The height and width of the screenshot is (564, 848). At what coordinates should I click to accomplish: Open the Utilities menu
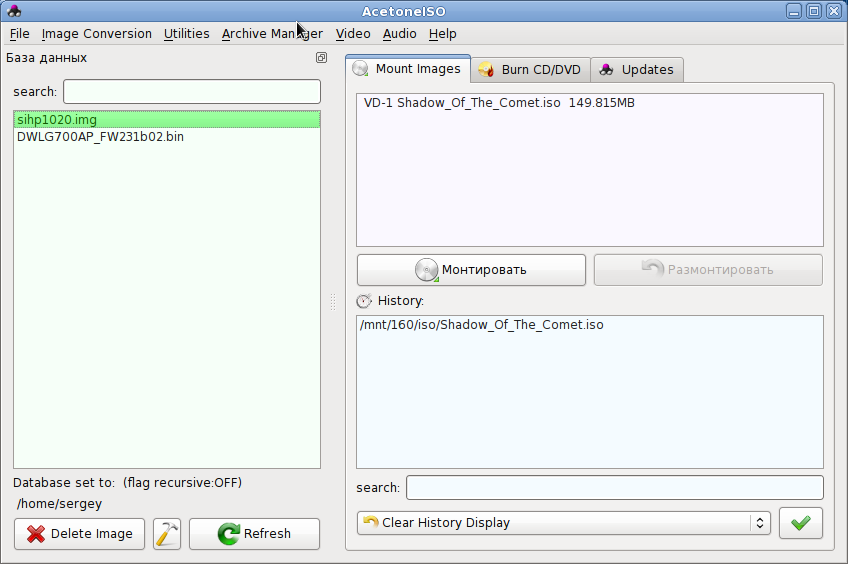coord(187,34)
